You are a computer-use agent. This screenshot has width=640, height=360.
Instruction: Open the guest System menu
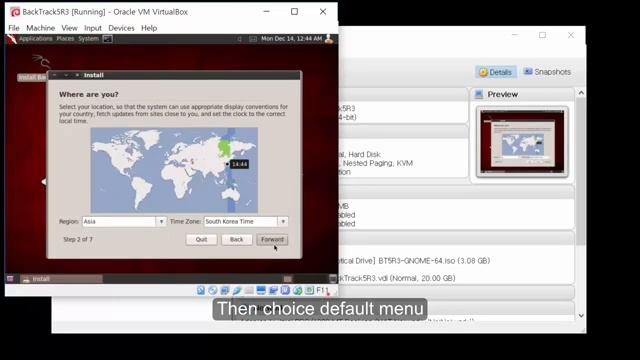pyautogui.click(x=89, y=39)
